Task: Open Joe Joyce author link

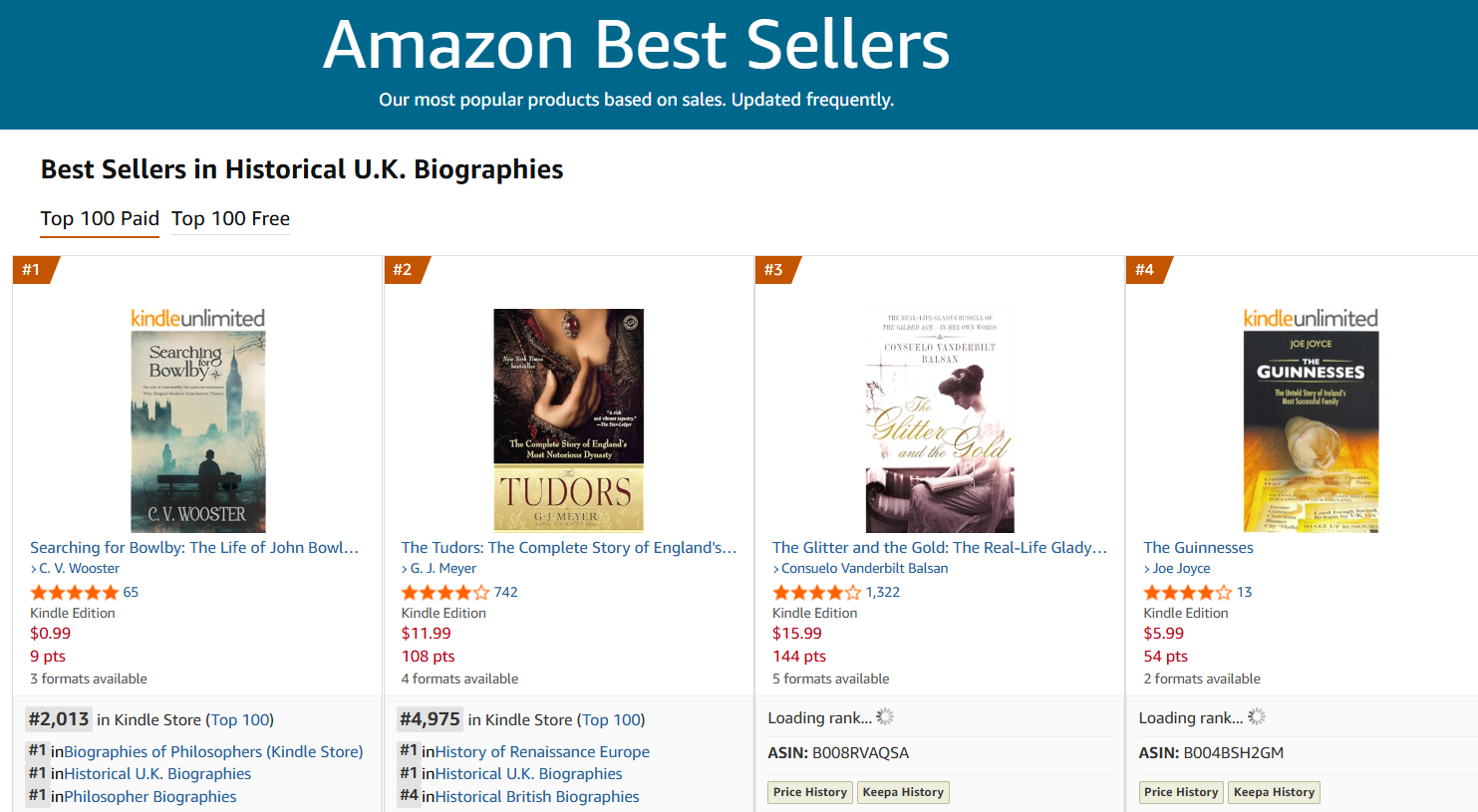Action: point(1181,569)
